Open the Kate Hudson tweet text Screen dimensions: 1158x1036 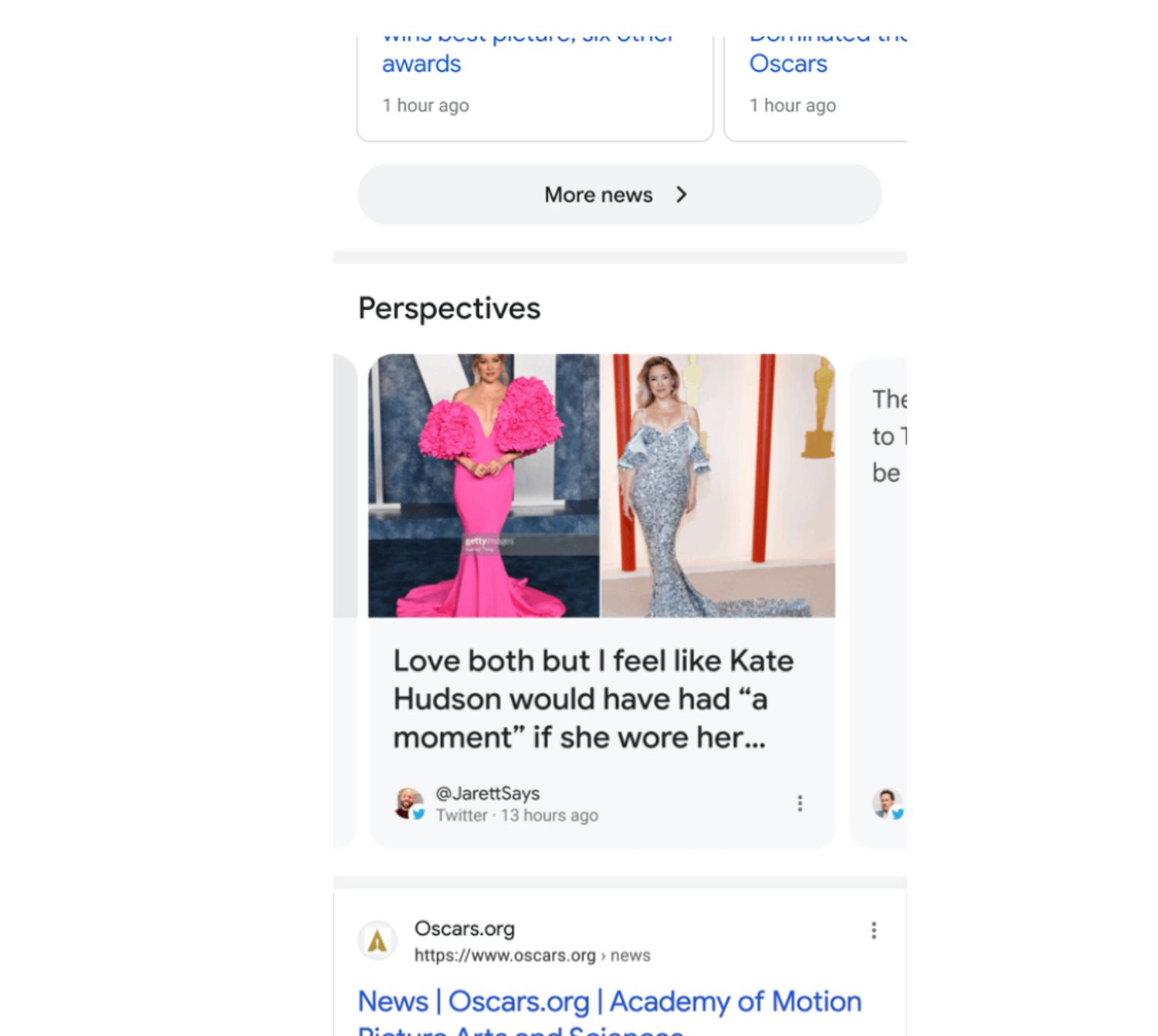click(x=593, y=699)
